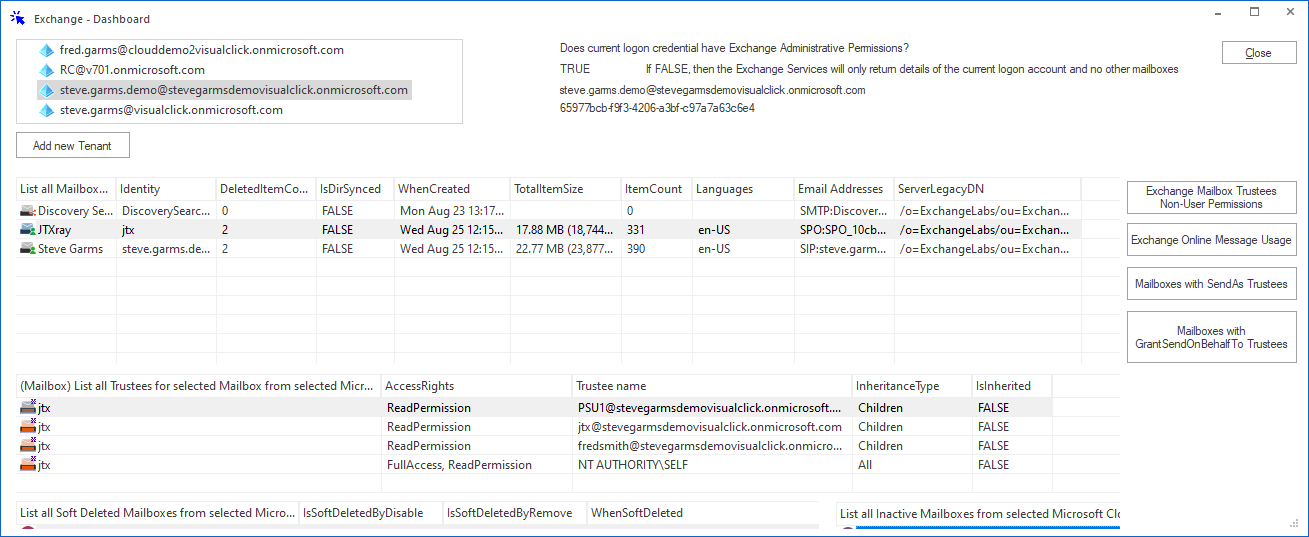Click the IsSoftDeletedByDisable column header

coord(370,513)
